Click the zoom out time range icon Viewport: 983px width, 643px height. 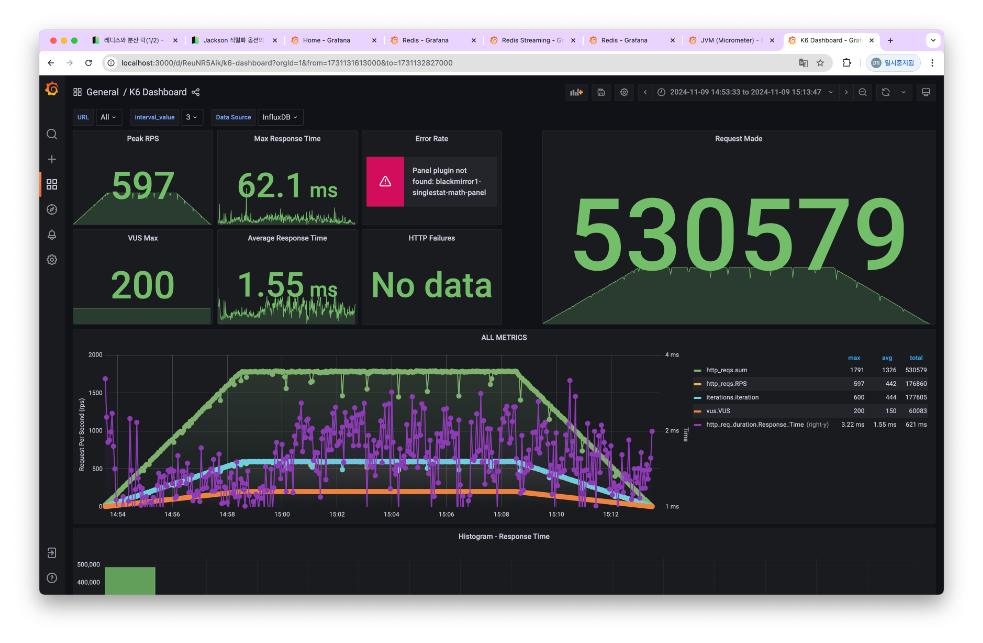[864, 92]
